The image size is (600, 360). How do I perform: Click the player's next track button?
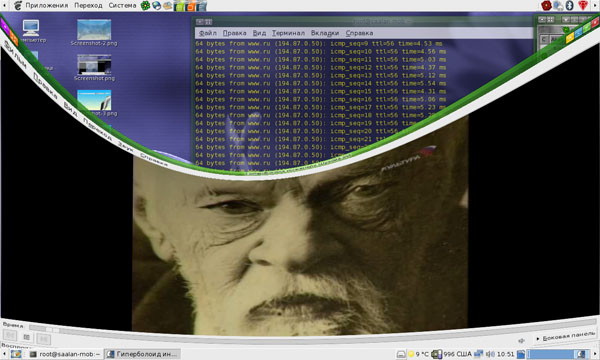pos(43,339)
